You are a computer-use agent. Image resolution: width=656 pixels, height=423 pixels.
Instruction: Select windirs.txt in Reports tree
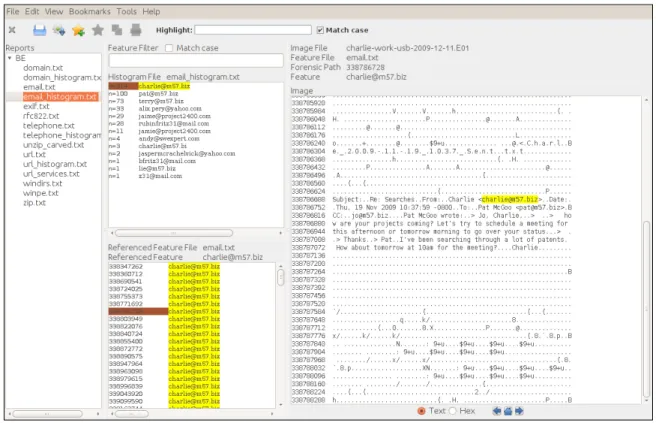[42, 183]
